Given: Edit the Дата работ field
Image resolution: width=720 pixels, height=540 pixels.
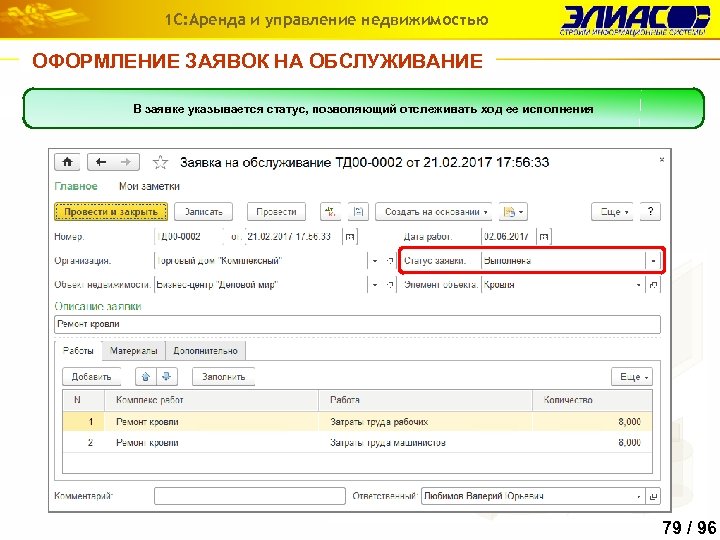Looking at the screenshot, I should (509, 236).
